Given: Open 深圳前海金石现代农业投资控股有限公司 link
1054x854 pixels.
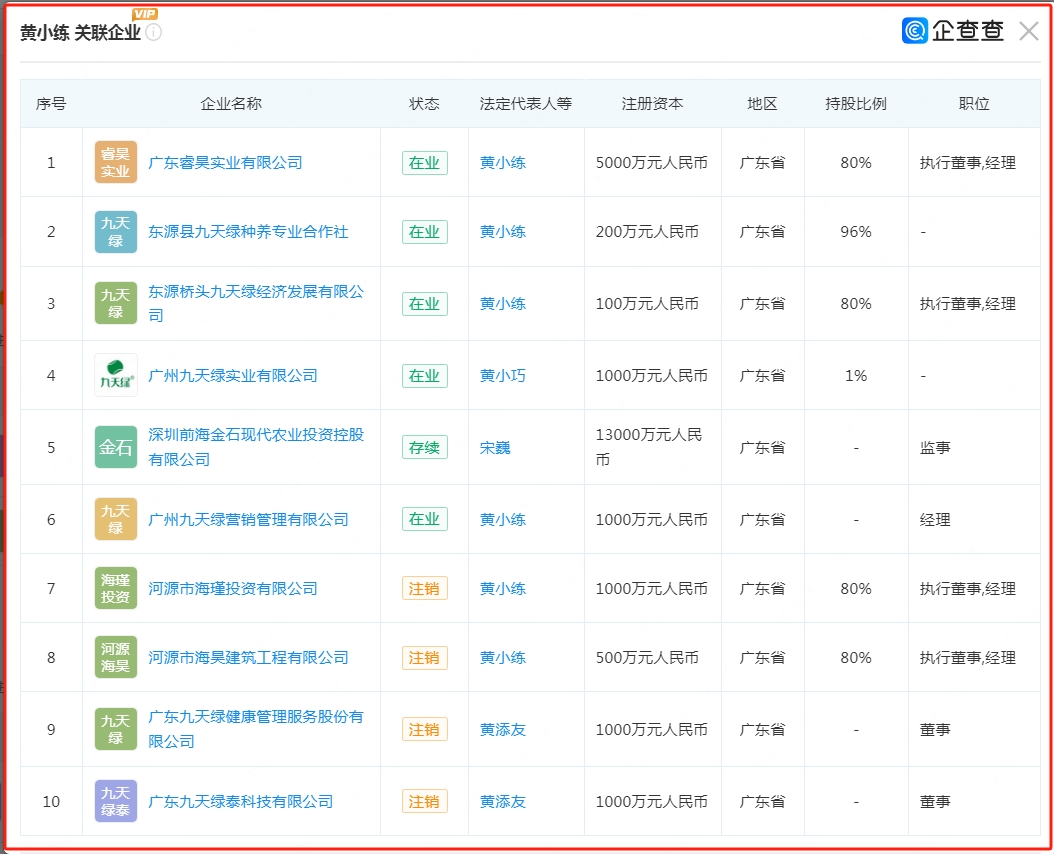Looking at the screenshot, I should [x=256, y=447].
